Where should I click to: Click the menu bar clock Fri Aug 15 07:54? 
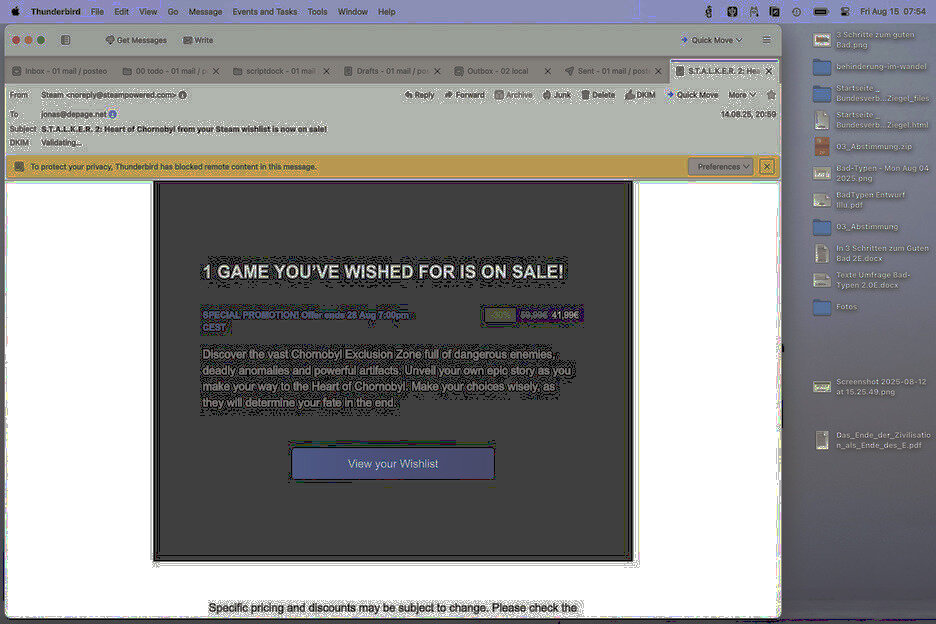click(893, 11)
